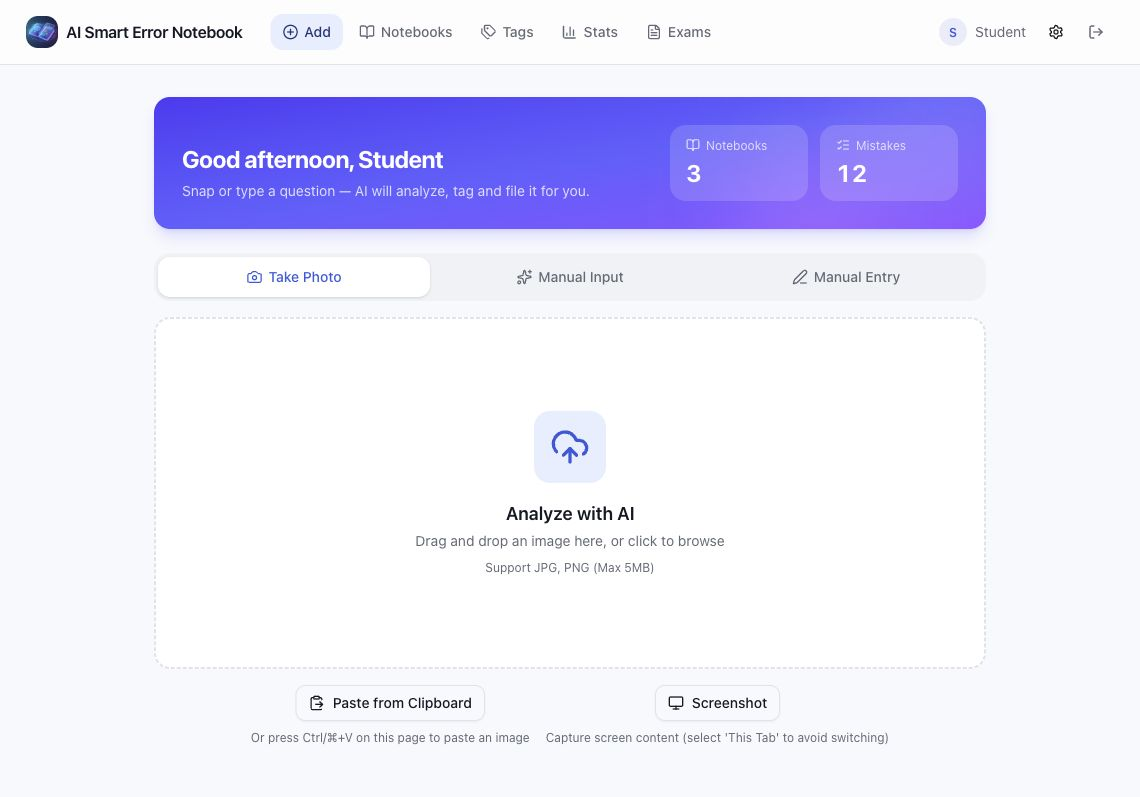The height and width of the screenshot is (797, 1140).
Task: Click the Good afternoon, Student greeting
Action: 313,160
